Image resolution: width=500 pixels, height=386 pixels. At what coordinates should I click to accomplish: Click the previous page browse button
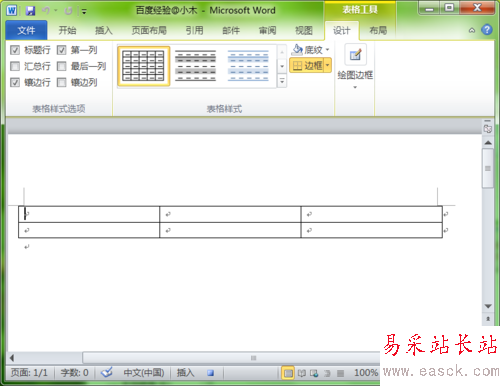pos(488,319)
